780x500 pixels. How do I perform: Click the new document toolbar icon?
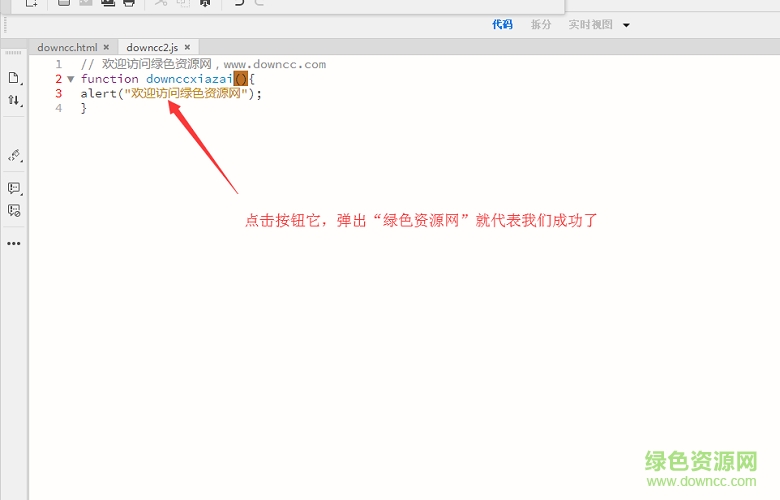(x=32, y=3)
